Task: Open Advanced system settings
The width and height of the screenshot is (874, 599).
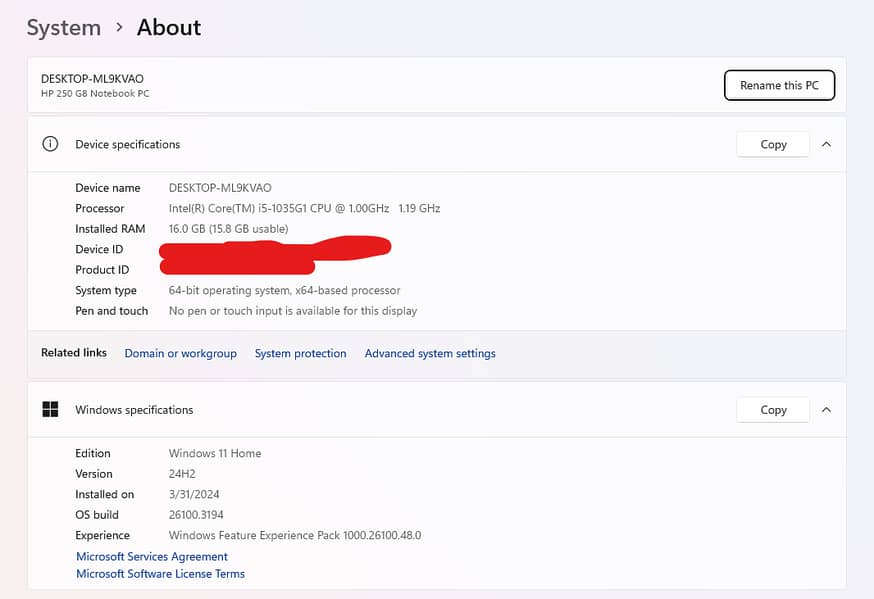Action: (430, 354)
